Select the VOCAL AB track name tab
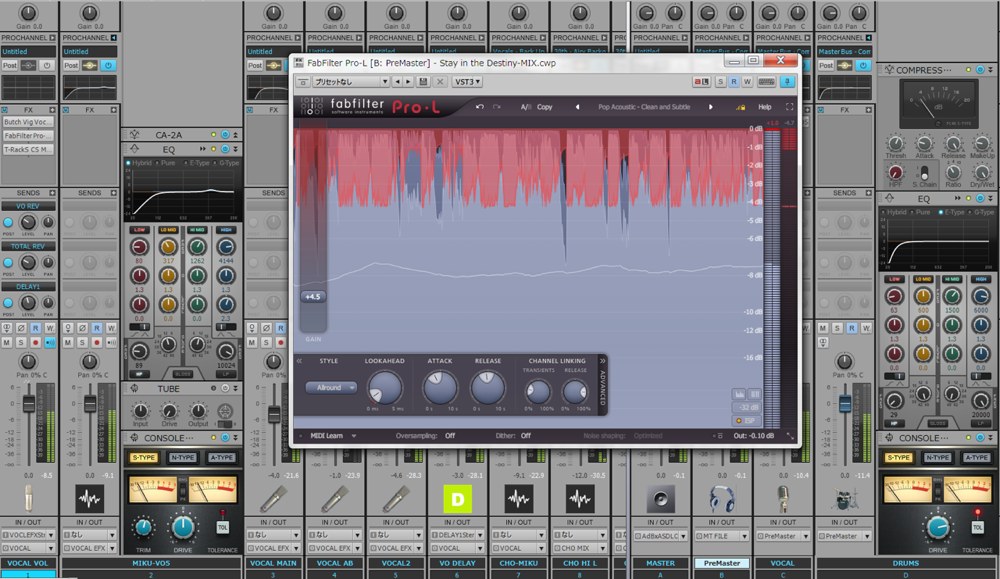 335,563
